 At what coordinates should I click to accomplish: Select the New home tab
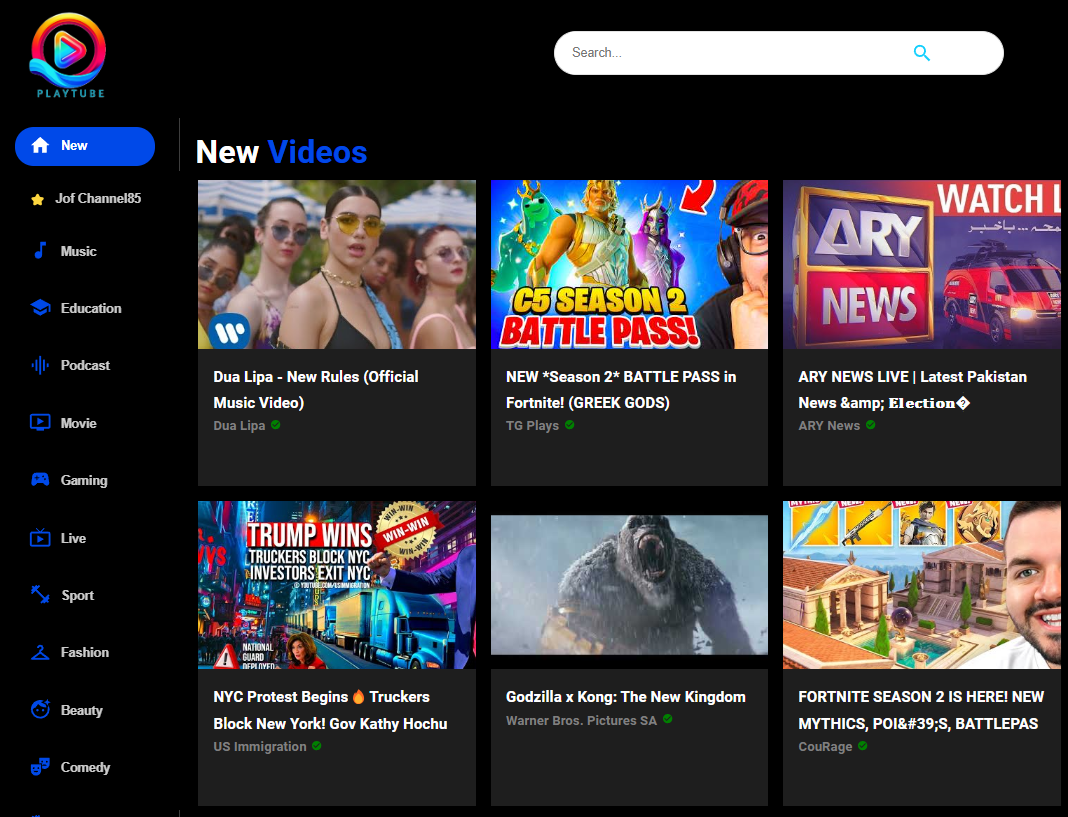tap(85, 146)
